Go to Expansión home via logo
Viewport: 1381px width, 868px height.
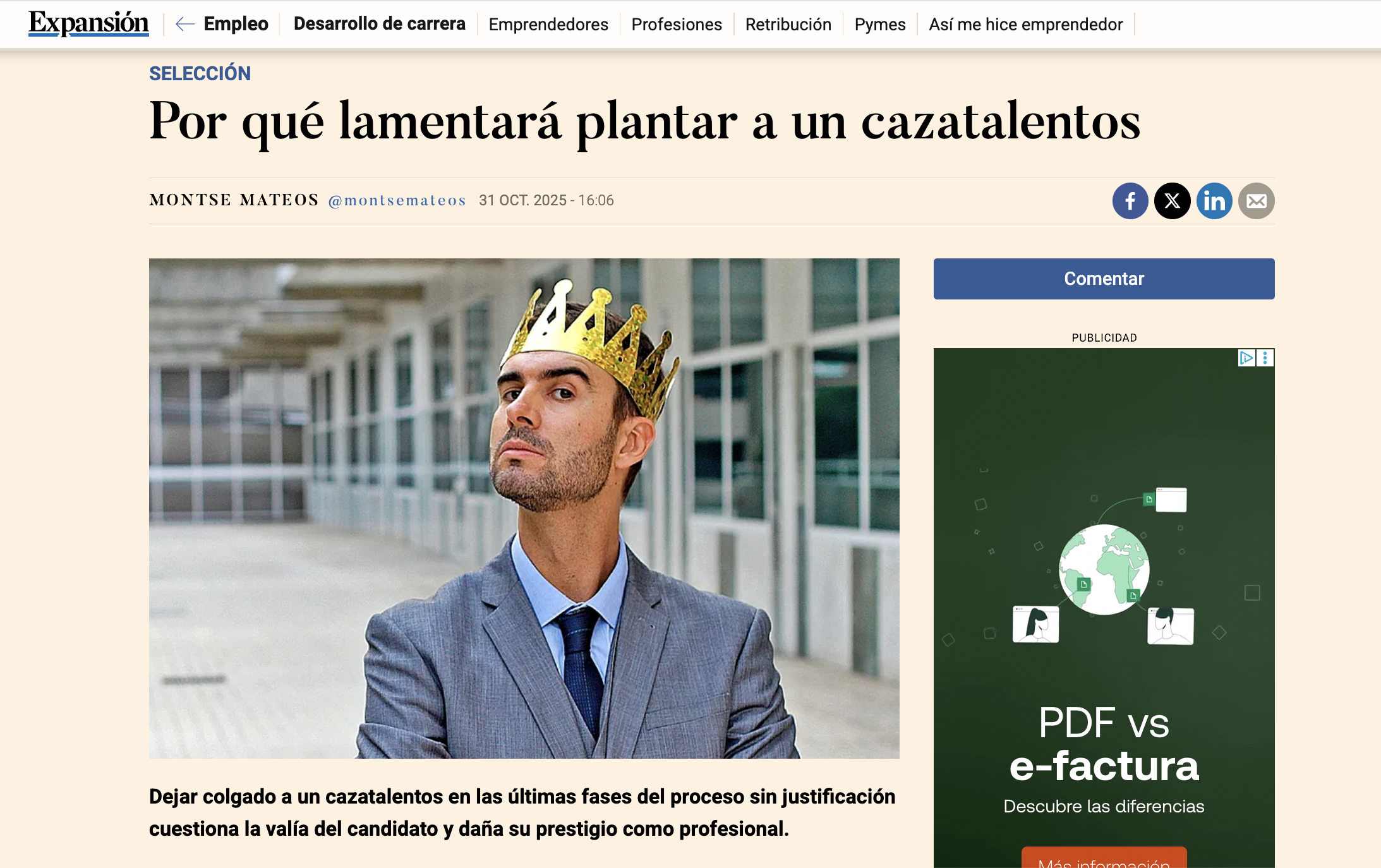[x=88, y=23]
